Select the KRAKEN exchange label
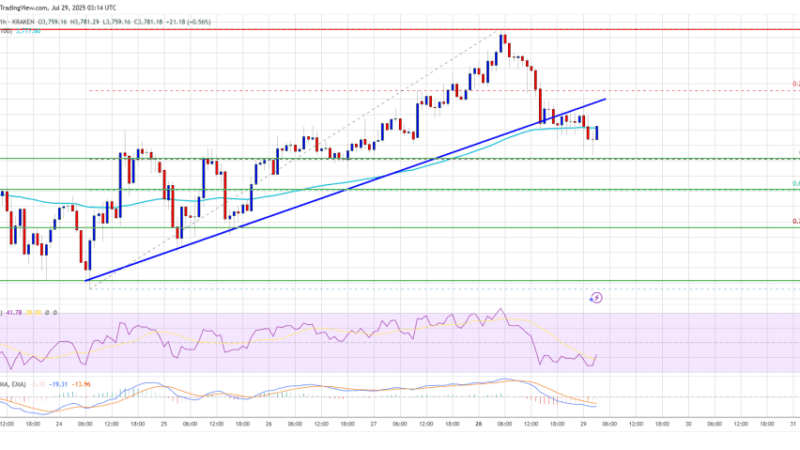Screen dimensions: 800x450 (23, 22)
